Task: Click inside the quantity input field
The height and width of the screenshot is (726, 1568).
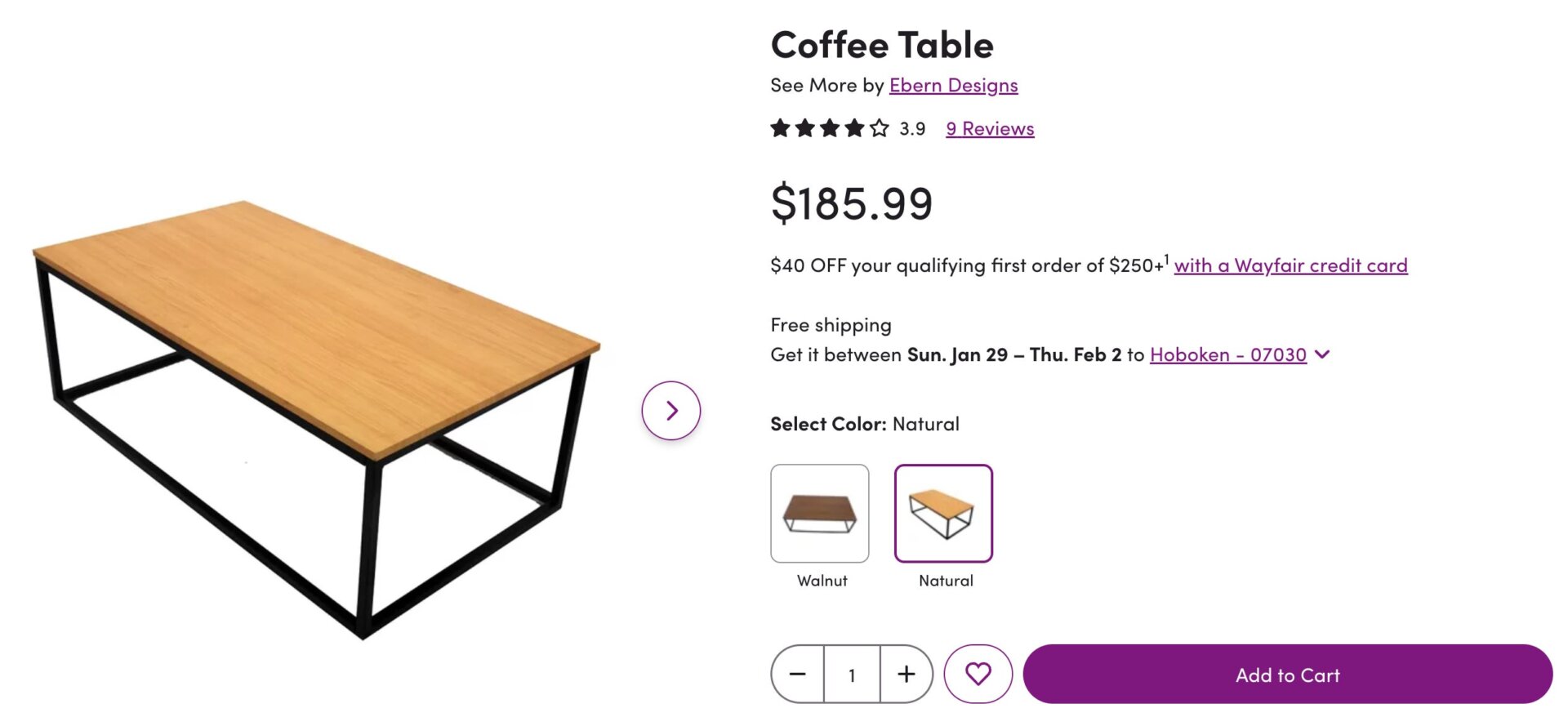Action: pos(851,674)
